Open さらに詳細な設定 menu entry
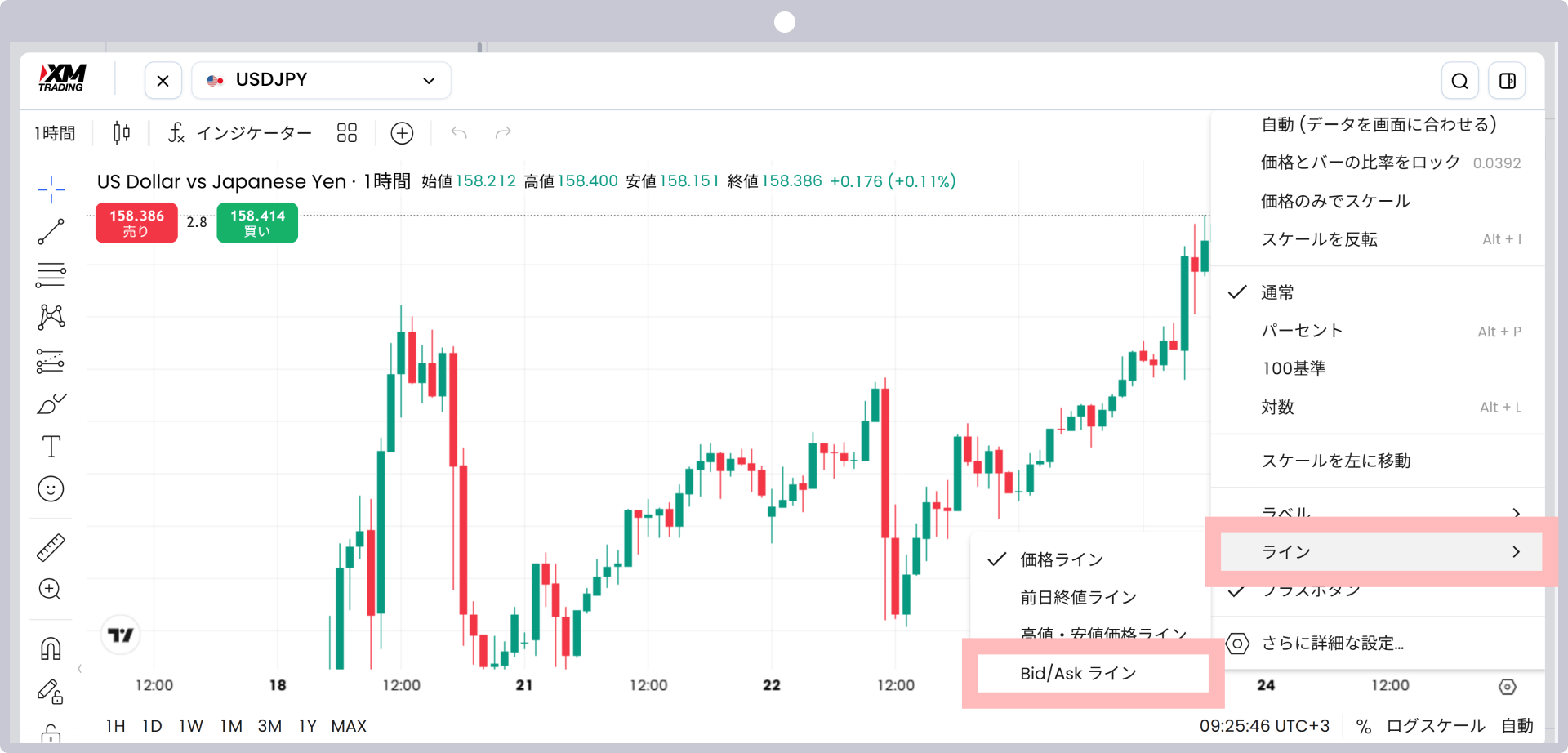The image size is (1568, 753). point(1378,644)
